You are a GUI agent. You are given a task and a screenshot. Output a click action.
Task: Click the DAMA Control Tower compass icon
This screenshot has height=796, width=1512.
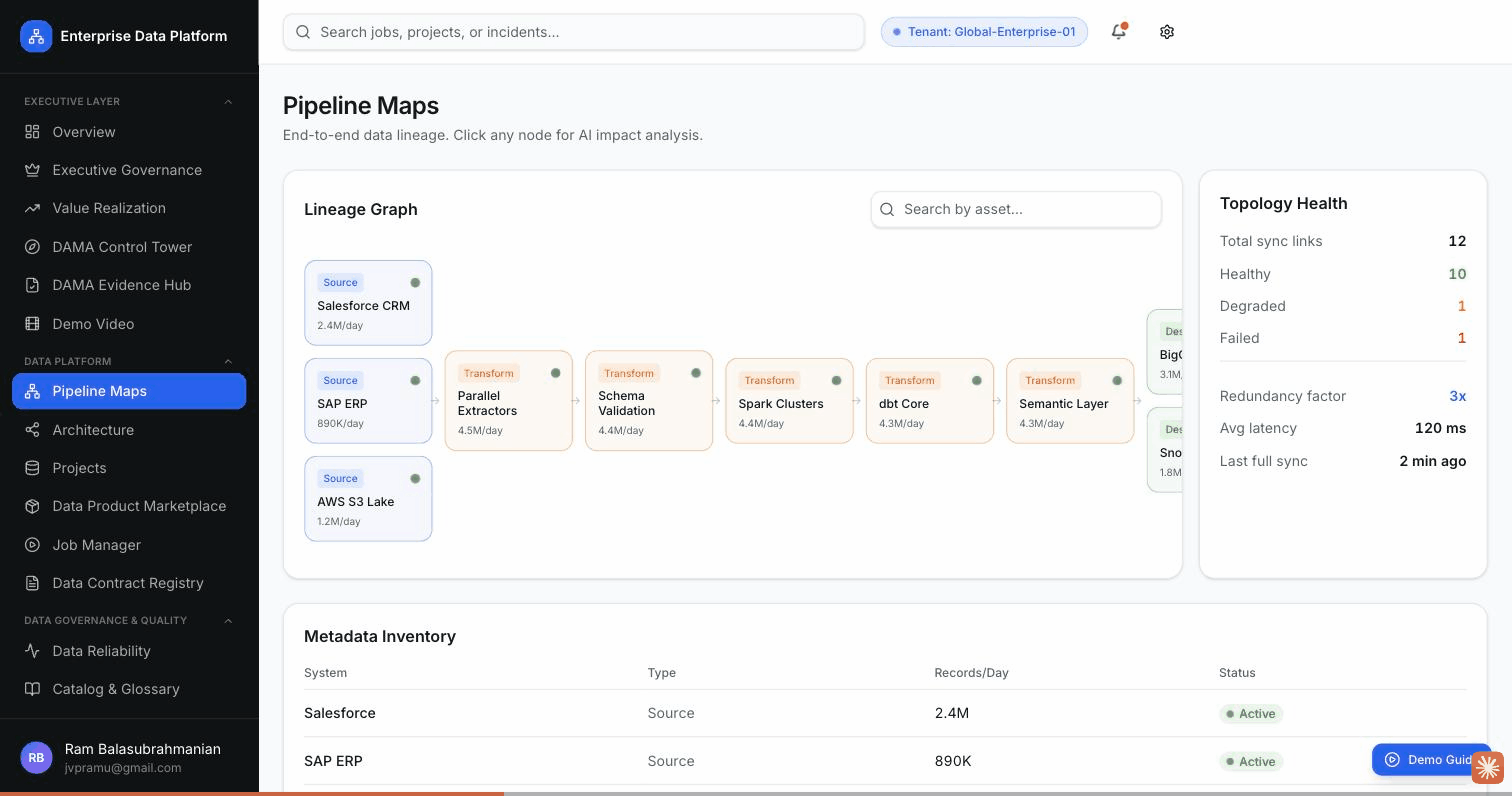click(x=32, y=247)
